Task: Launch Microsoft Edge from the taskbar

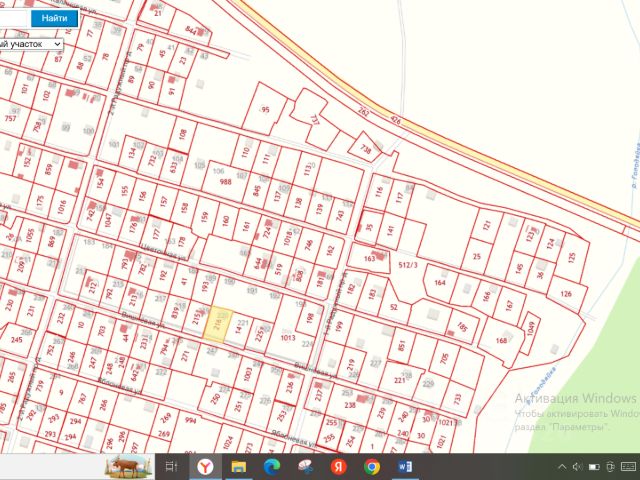Action: tap(272, 466)
